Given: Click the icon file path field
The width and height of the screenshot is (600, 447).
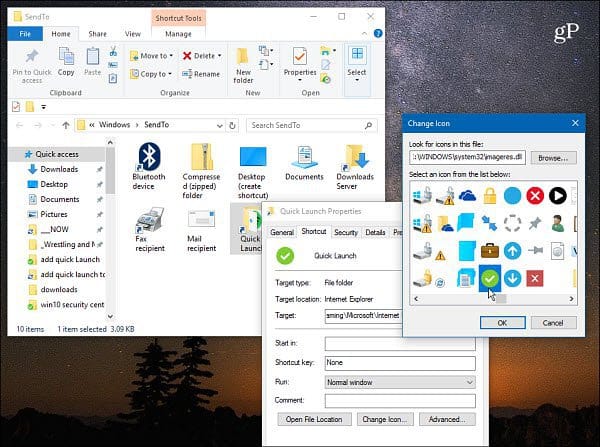Looking at the screenshot, I should pos(467,157).
